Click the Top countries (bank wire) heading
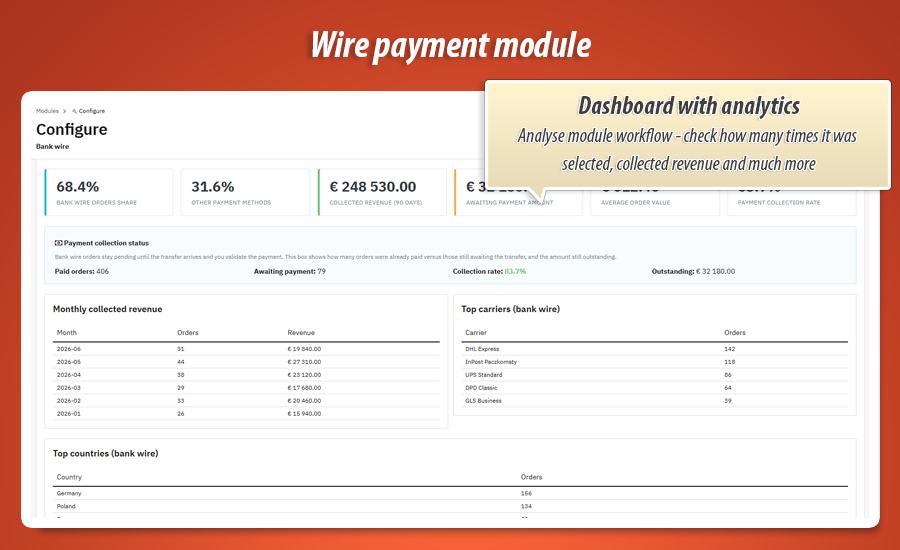The image size is (900, 550). point(106,454)
